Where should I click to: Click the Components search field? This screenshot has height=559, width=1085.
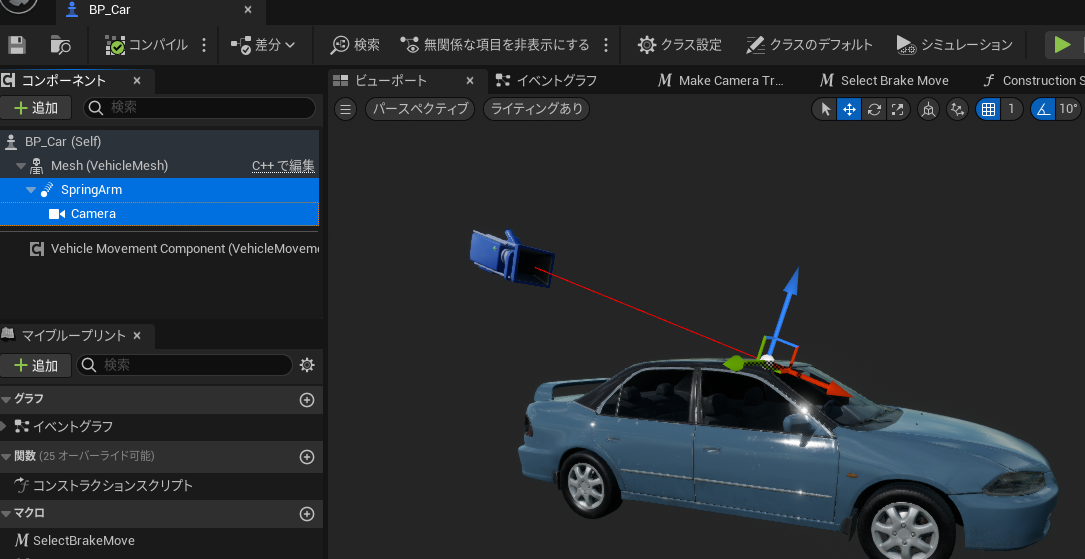(x=199, y=108)
